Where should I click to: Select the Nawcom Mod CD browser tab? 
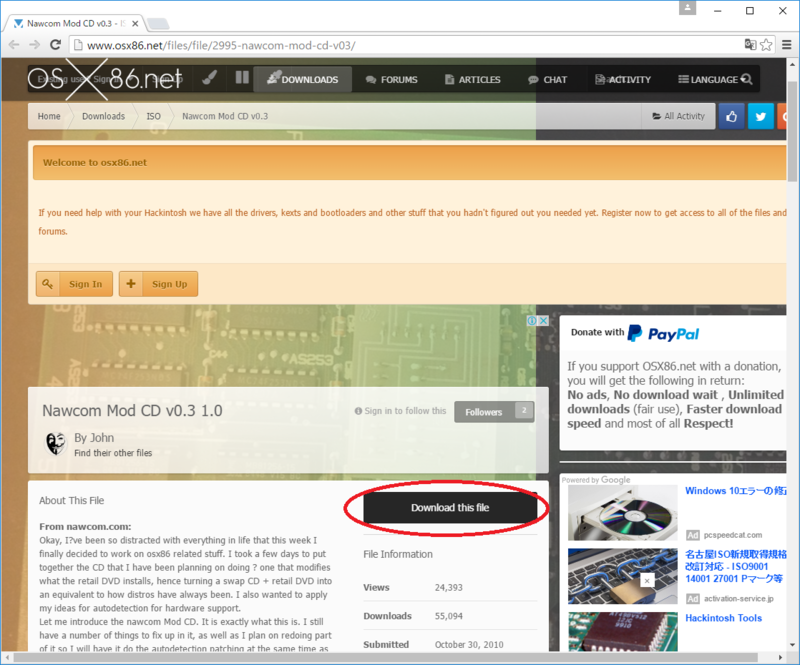click(x=75, y=23)
